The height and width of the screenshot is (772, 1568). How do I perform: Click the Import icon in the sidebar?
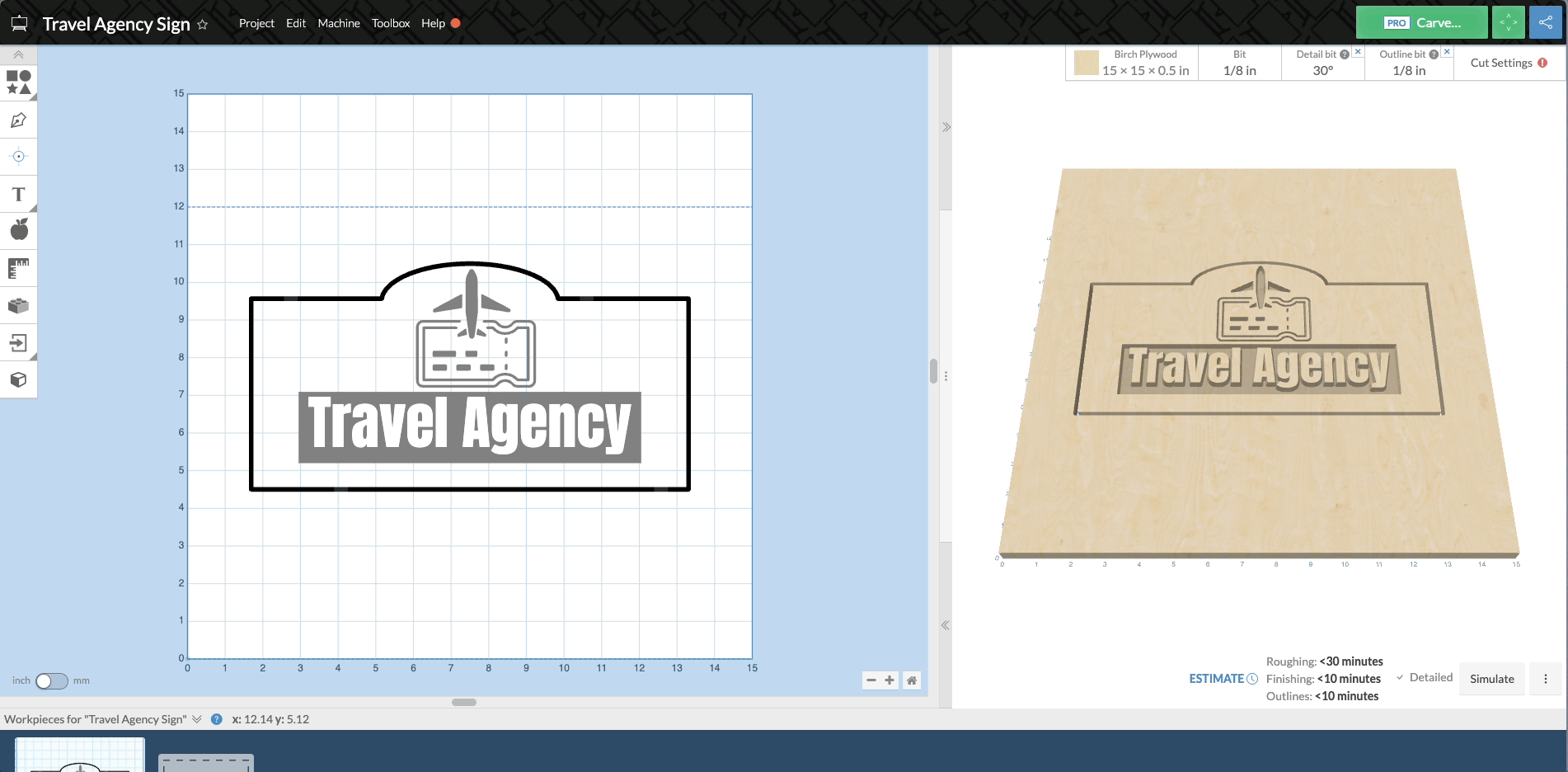click(x=18, y=342)
